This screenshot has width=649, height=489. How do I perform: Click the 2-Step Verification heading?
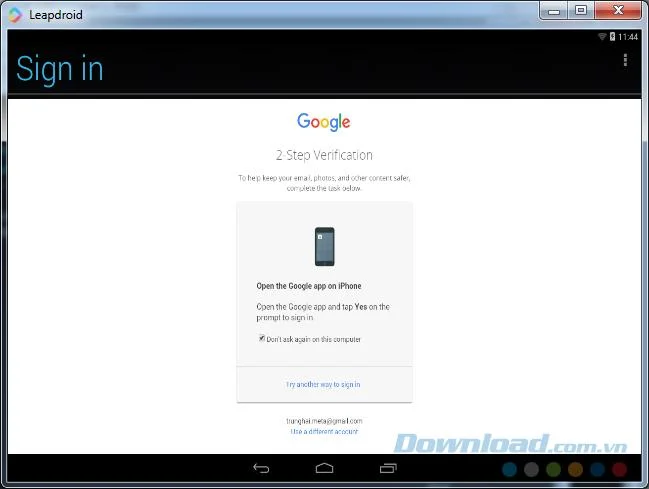[324, 155]
